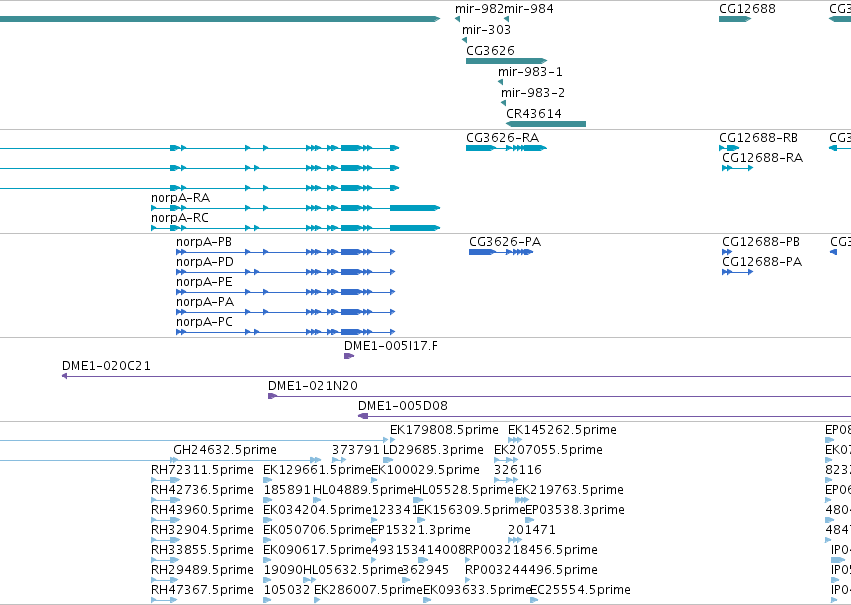
Task: Click the norpA-PC protein label
Action: (x=204, y=322)
